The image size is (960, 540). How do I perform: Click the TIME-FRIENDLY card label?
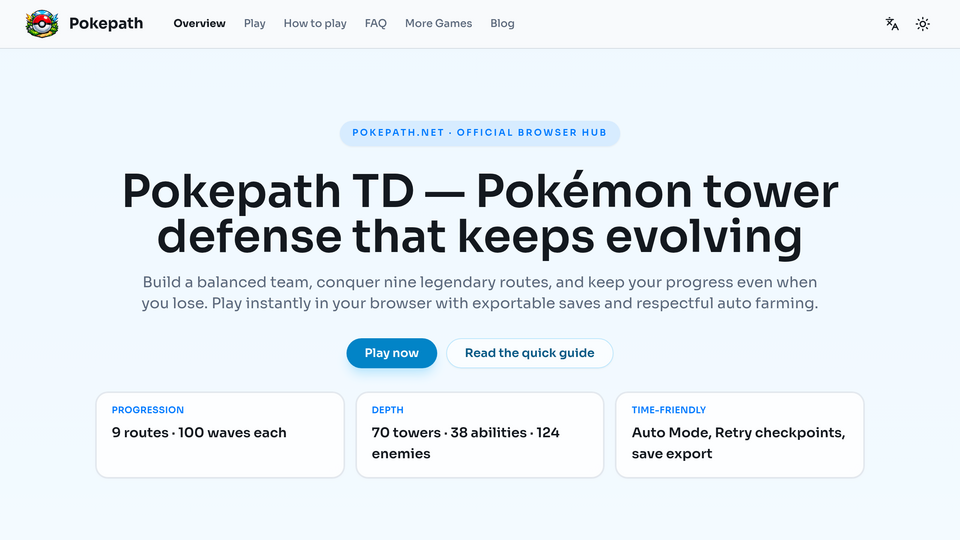pos(669,410)
